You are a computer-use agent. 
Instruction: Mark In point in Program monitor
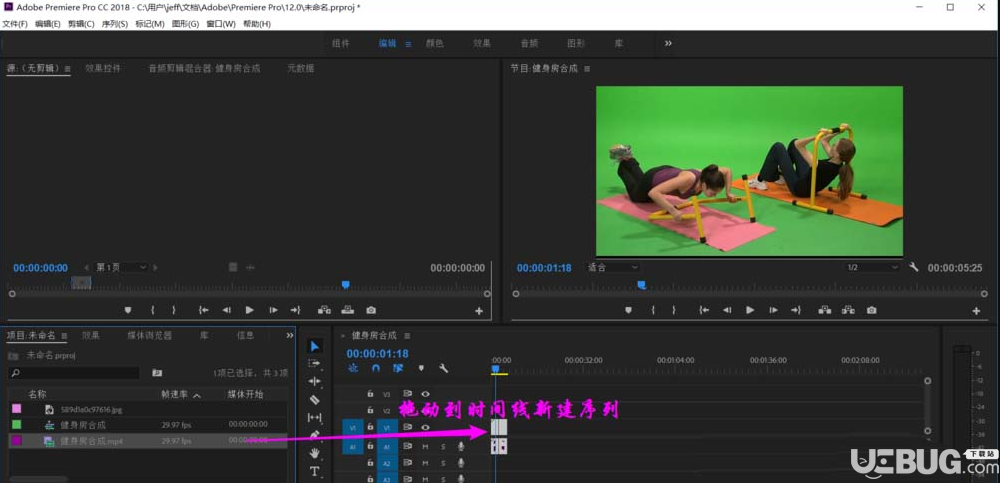tap(652, 310)
